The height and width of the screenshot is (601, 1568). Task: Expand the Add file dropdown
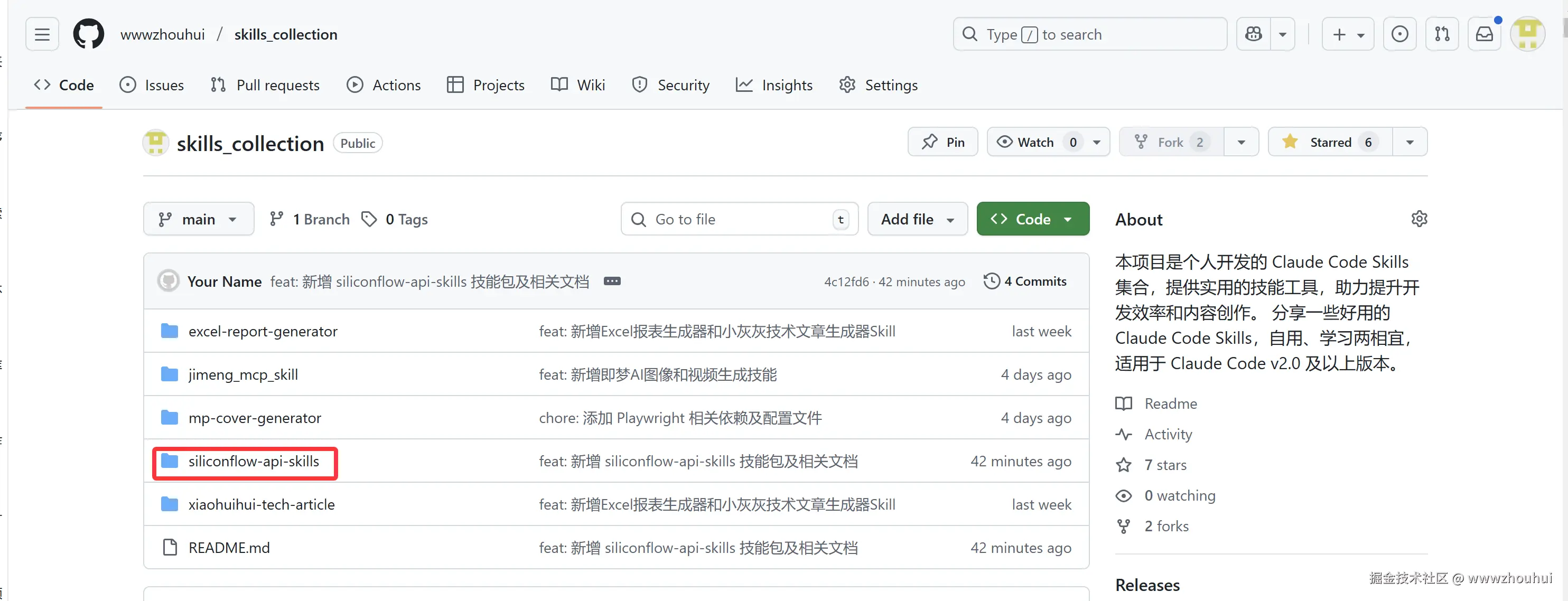pyautogui.click(x=917, y=219)
